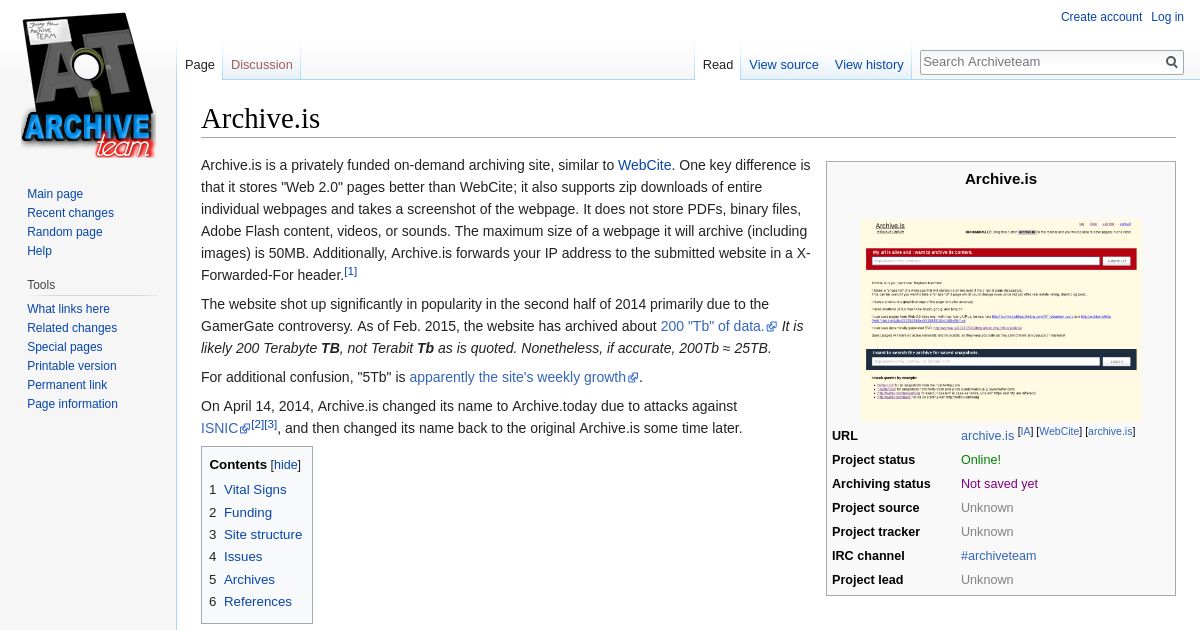Open Page information link
1200x630 pixels.
click(72, 404)
